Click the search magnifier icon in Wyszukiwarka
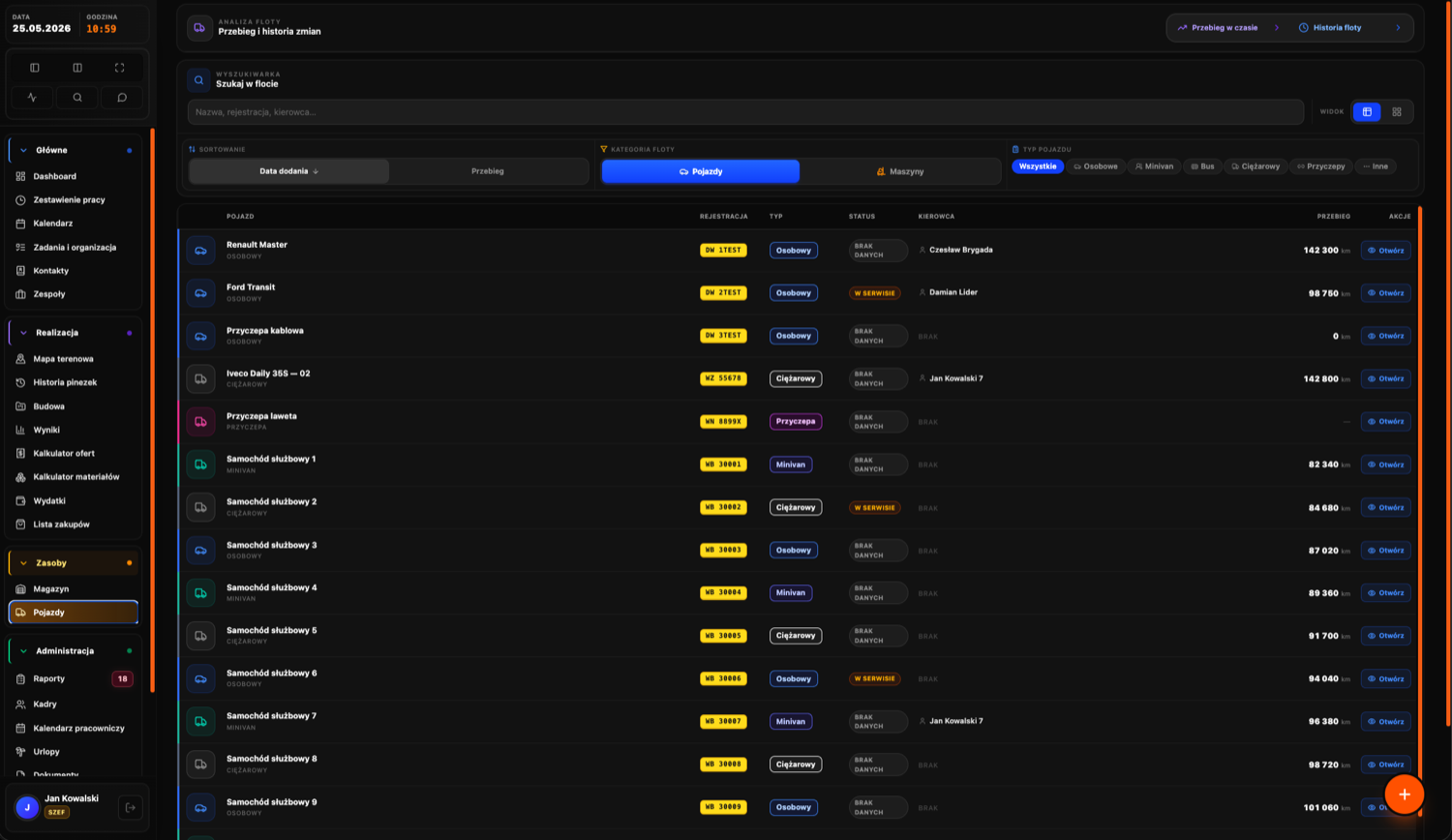This screenshot has height=840, width=1452. click(198, 80)
